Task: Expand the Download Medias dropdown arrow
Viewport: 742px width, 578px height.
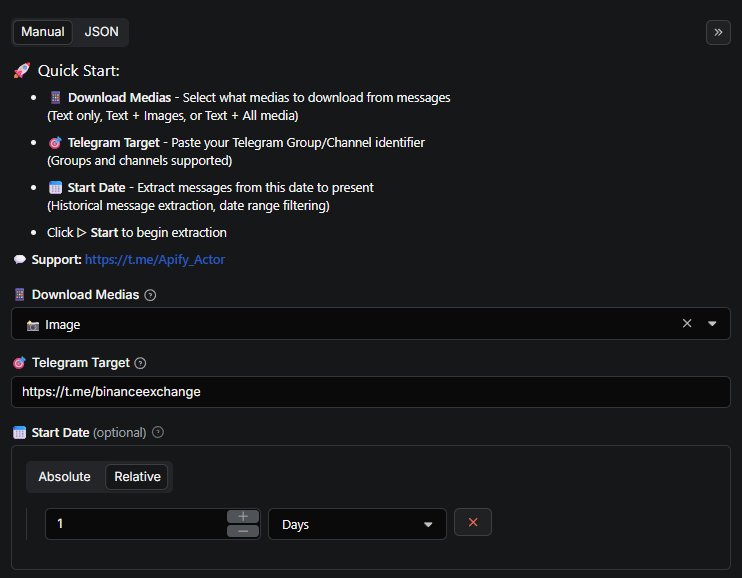Action: 713,324
